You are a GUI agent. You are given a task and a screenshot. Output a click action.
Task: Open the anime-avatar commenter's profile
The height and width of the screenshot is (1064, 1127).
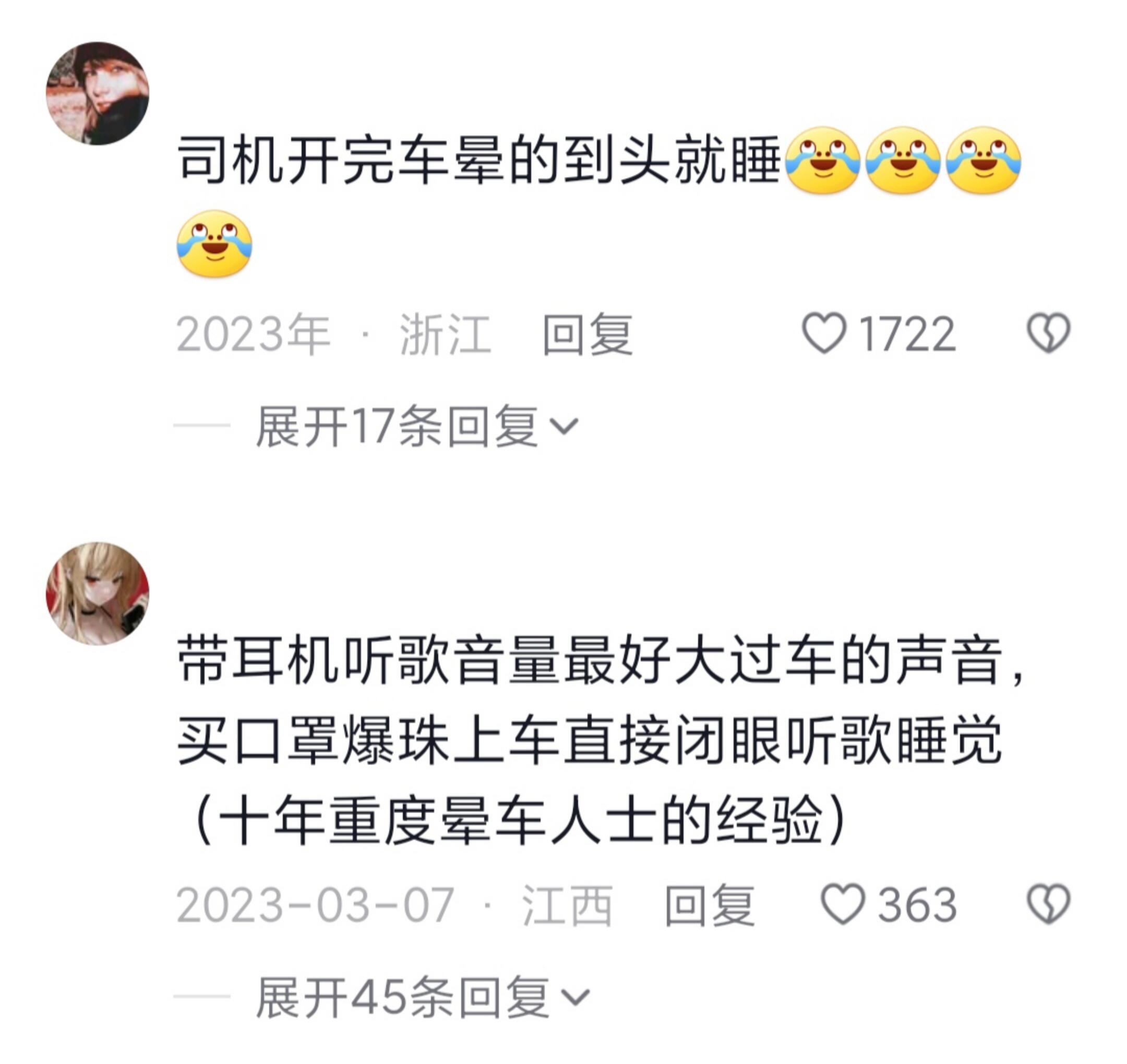pos(98,593)
